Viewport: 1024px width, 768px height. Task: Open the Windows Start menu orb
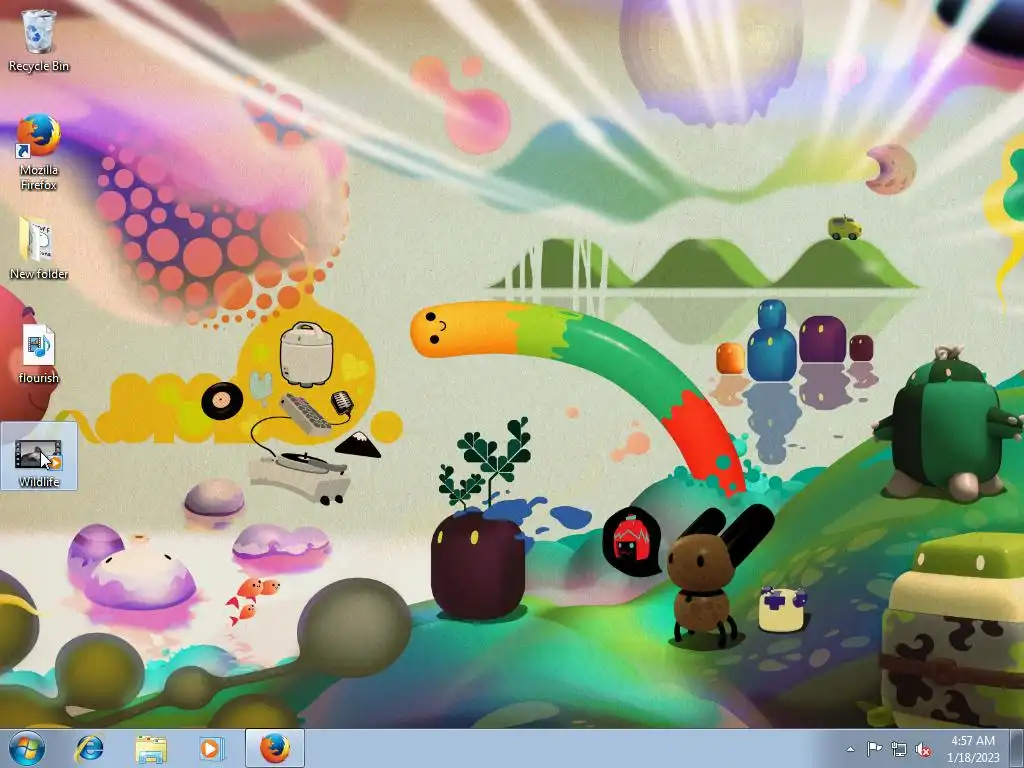[x=27, y=748]
